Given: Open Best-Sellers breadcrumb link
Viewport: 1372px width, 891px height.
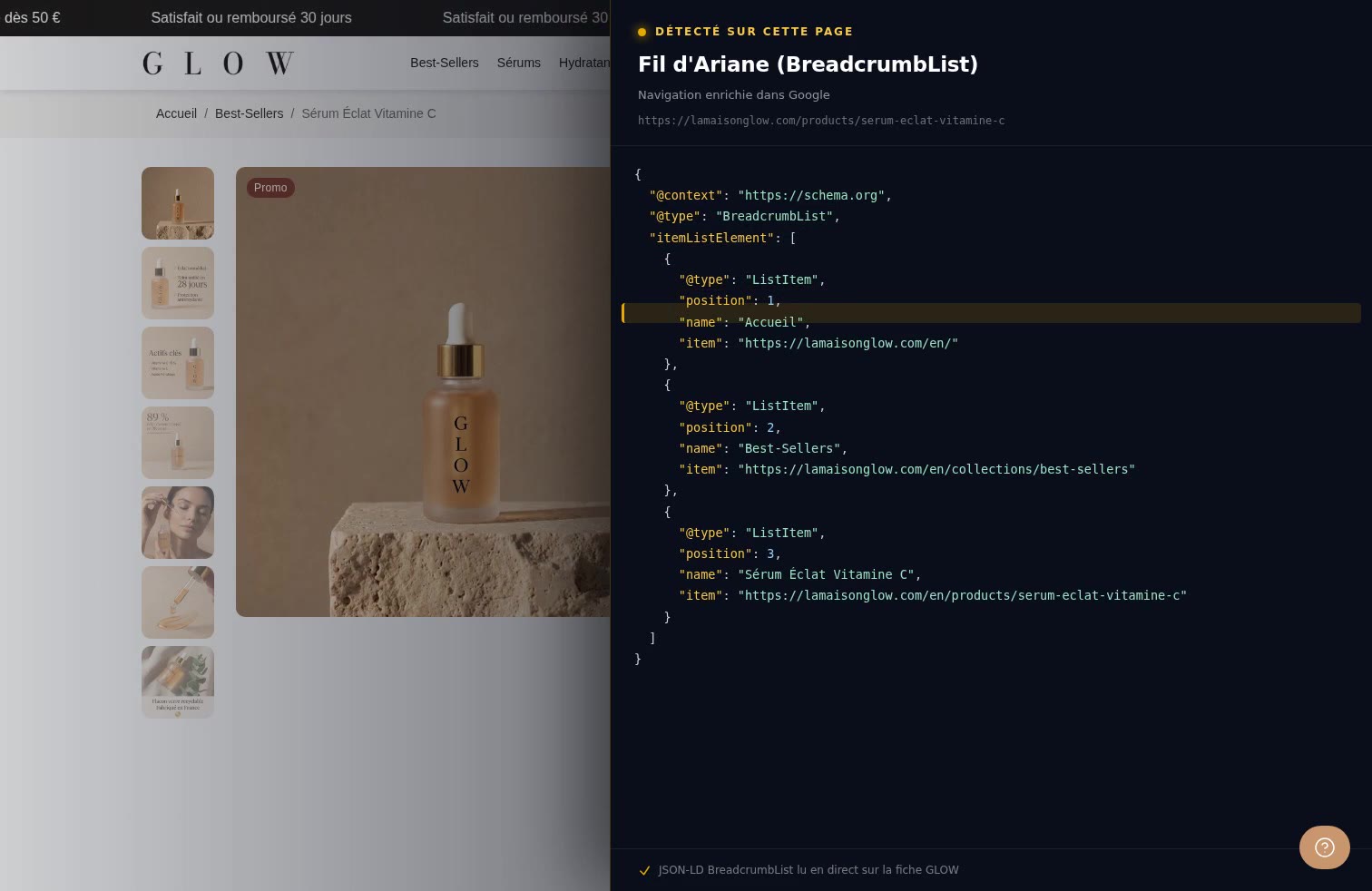Looking at the screenshot, I should click(x=249, y=113).
